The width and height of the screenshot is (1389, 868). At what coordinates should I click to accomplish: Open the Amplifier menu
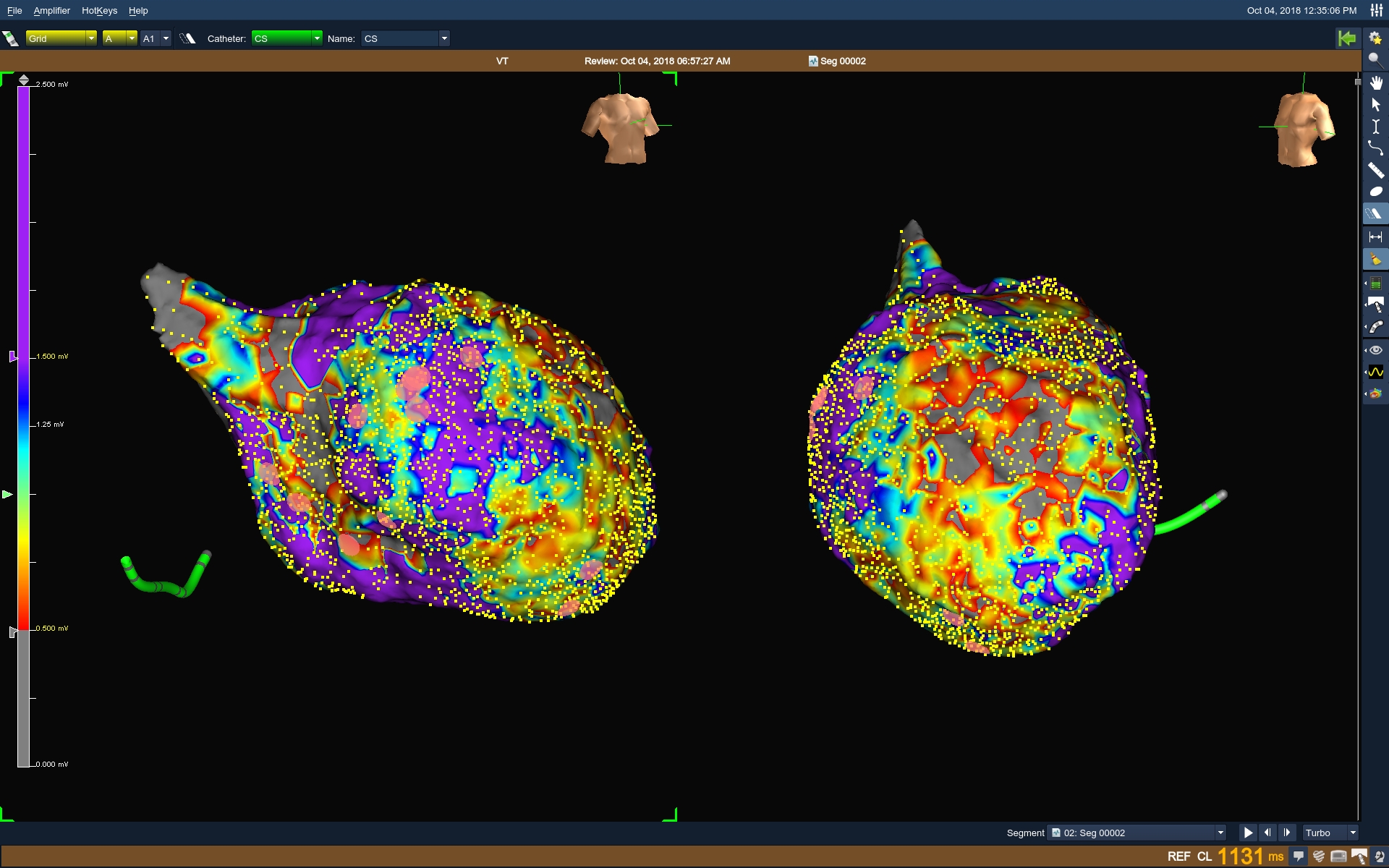tap(51, 11)
